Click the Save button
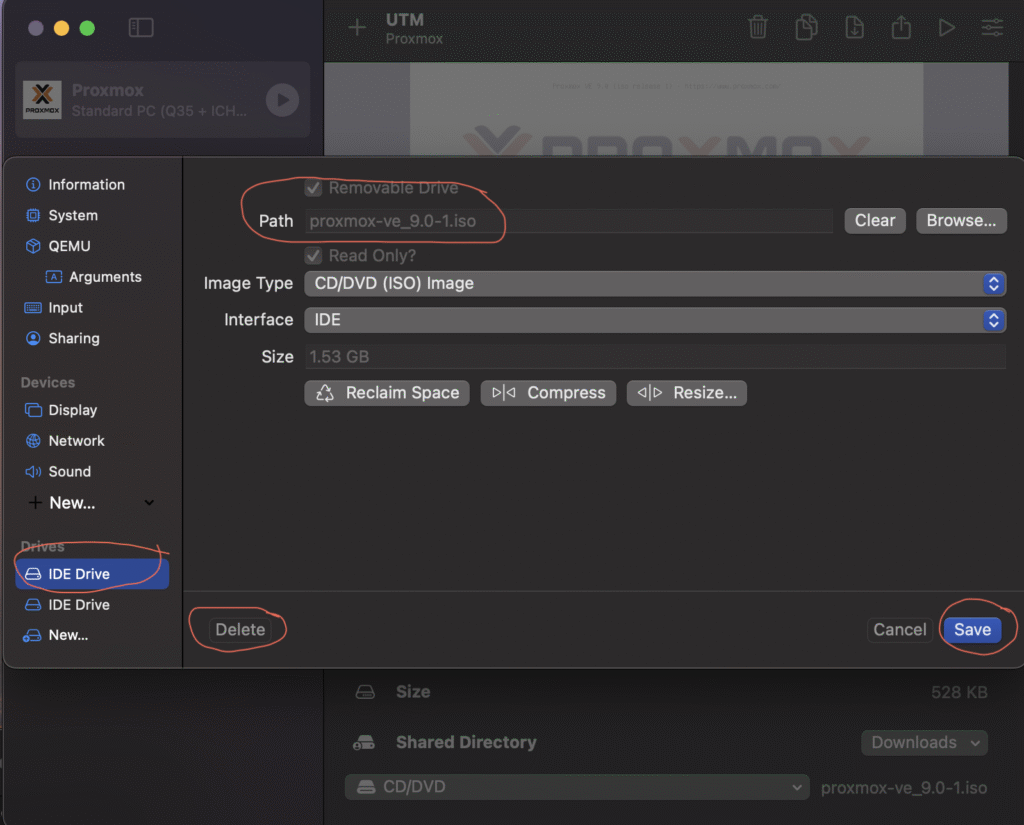Viewport: 1024px width, 825px height. [x=972, y=629]
